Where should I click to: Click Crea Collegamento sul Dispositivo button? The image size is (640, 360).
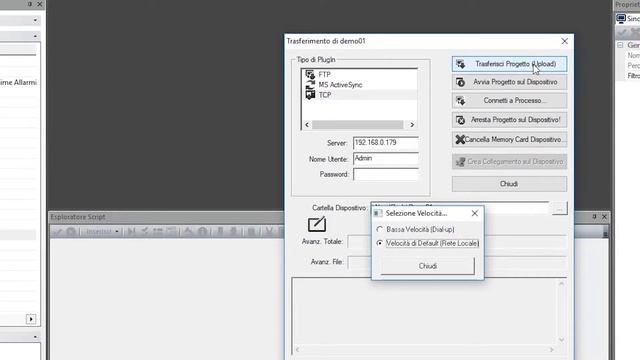[509, 162]
